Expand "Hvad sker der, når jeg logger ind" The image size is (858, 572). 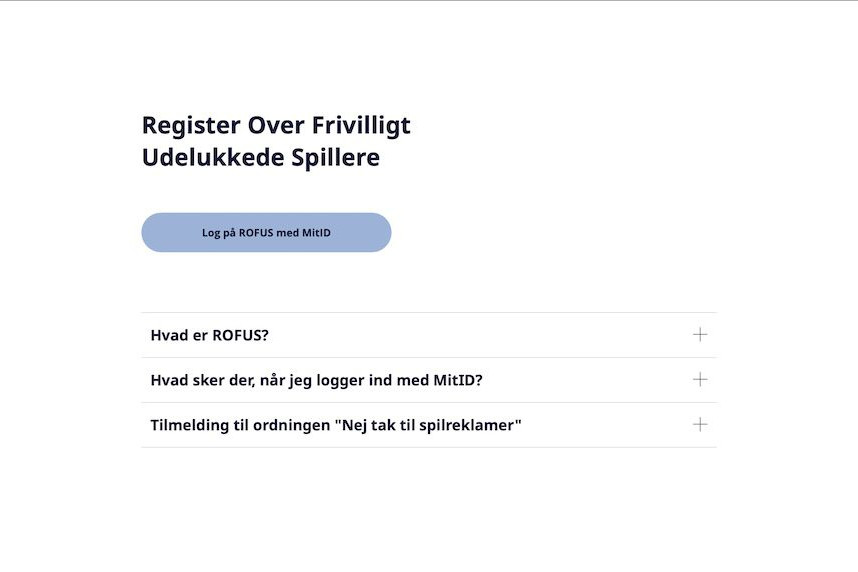428,380
